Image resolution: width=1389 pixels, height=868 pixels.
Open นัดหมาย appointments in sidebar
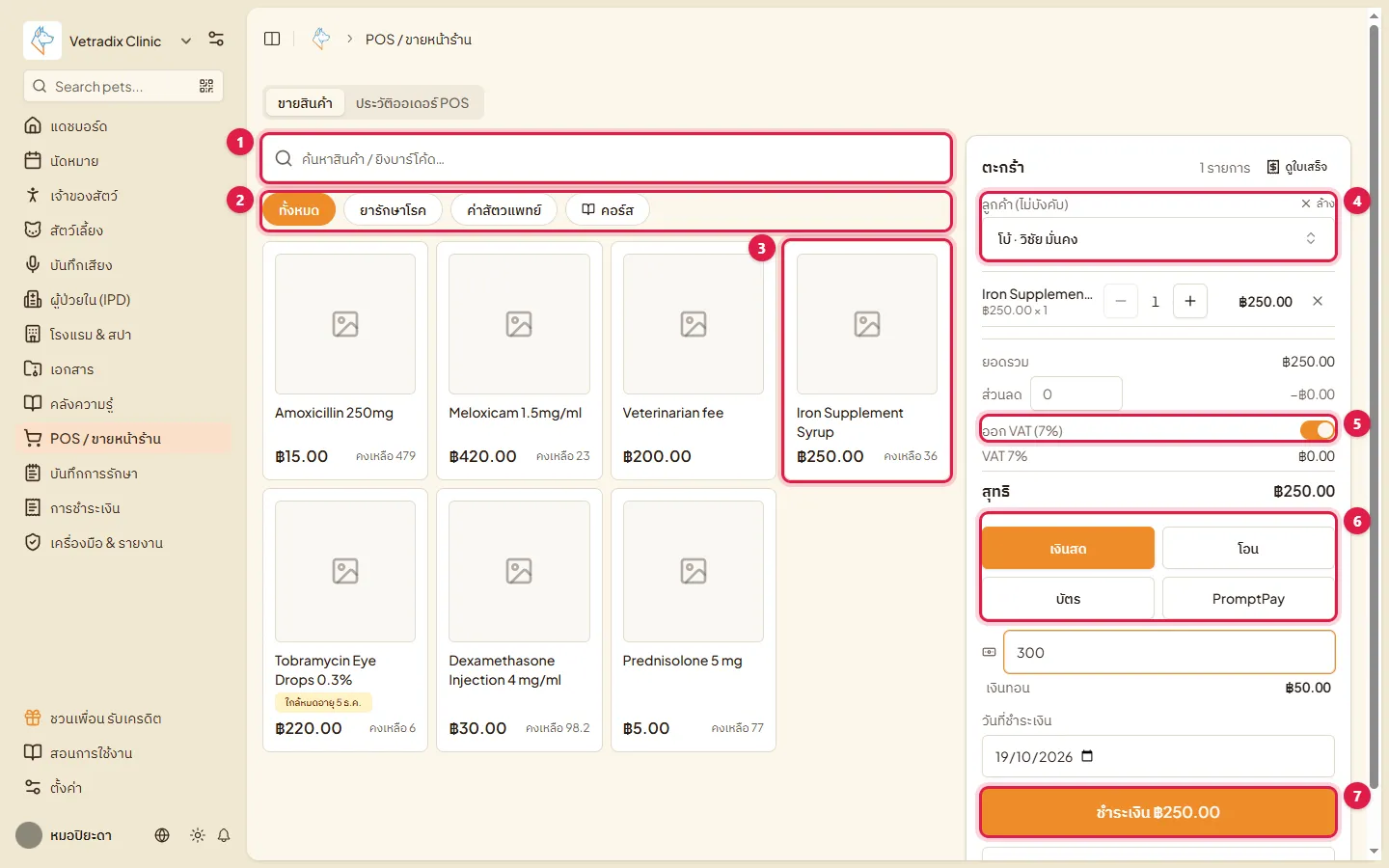[x=125, y=161]
